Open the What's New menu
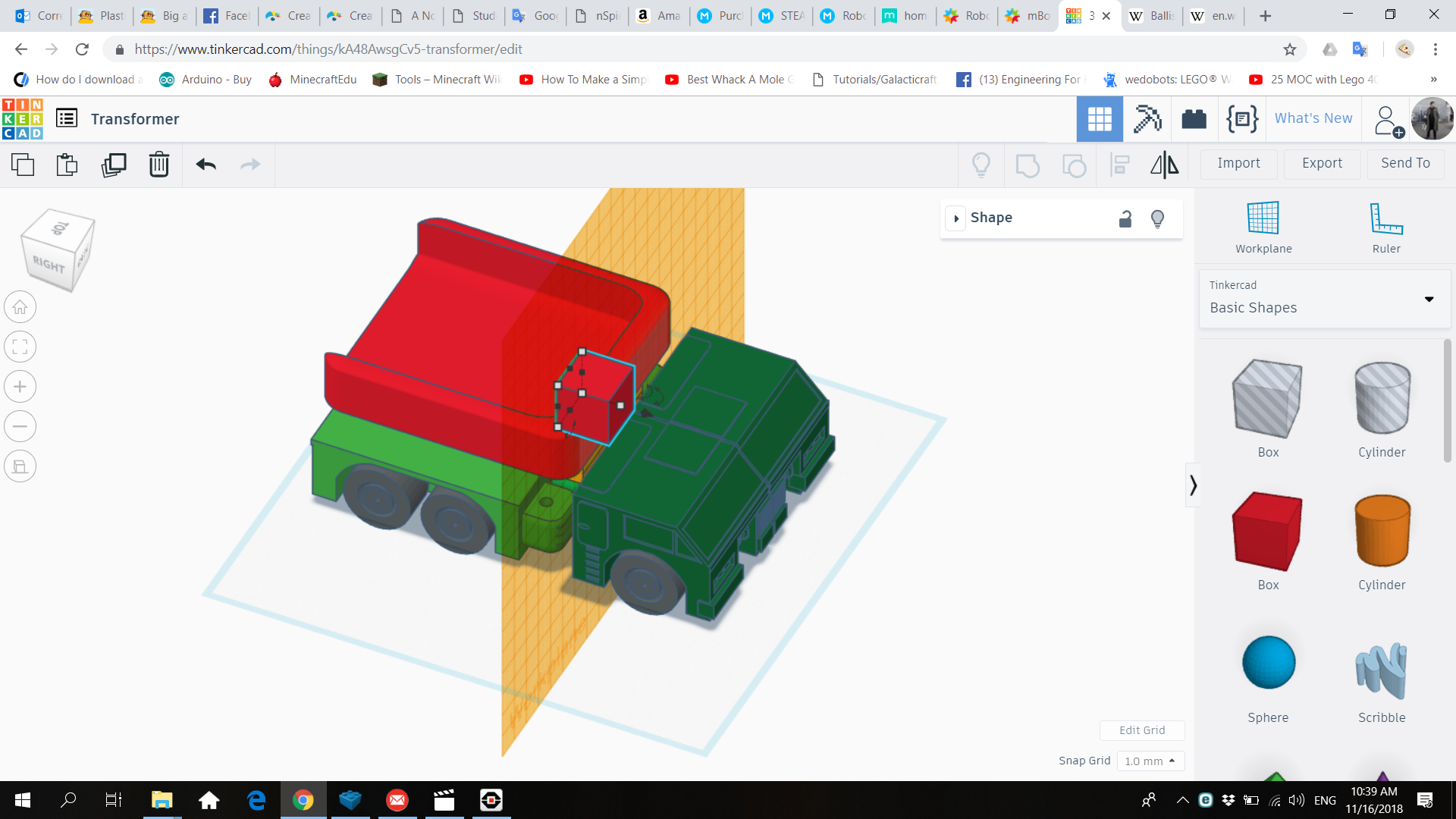 tap(1313, 118)
